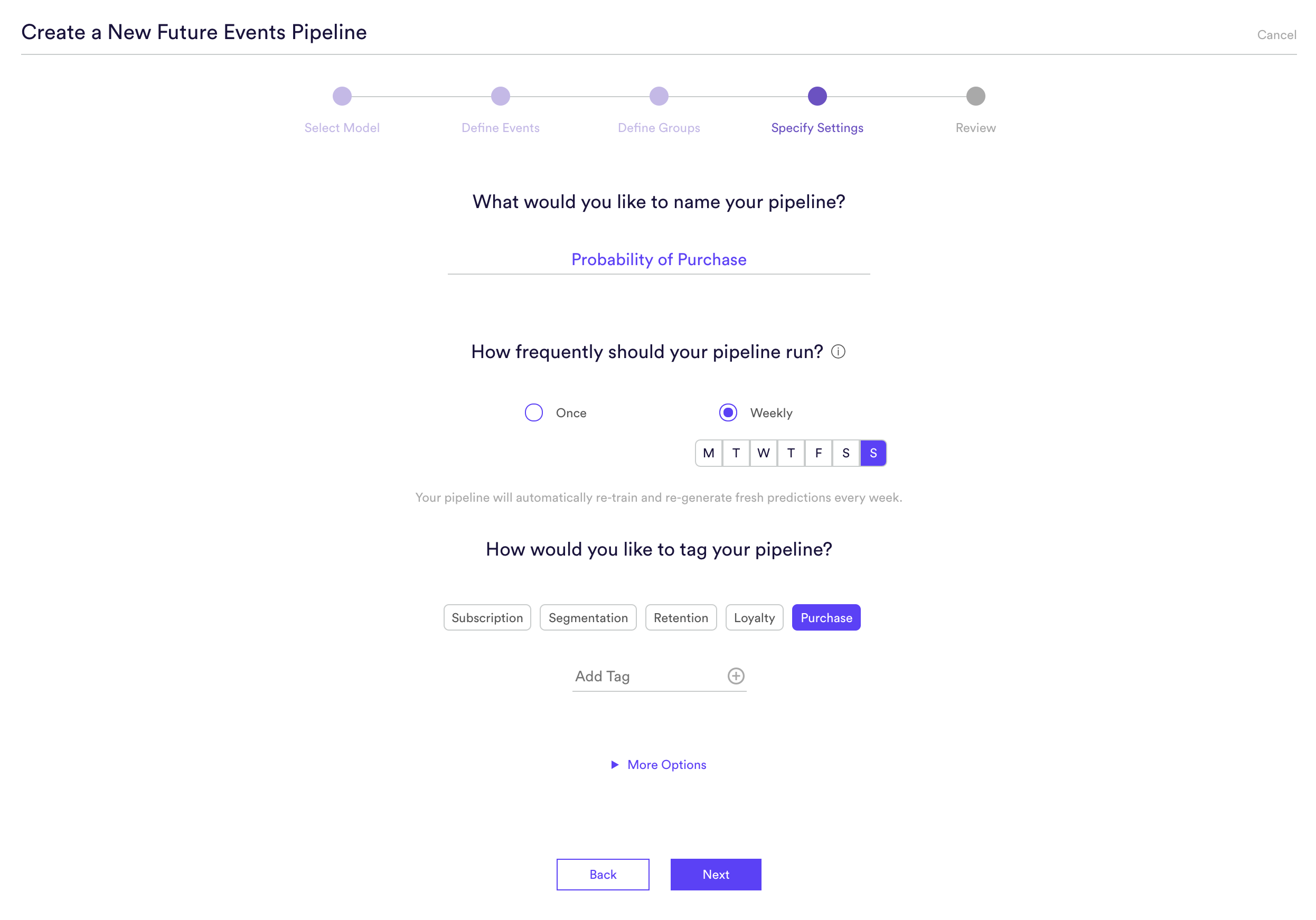Deselect the Purchase tag

826,618
